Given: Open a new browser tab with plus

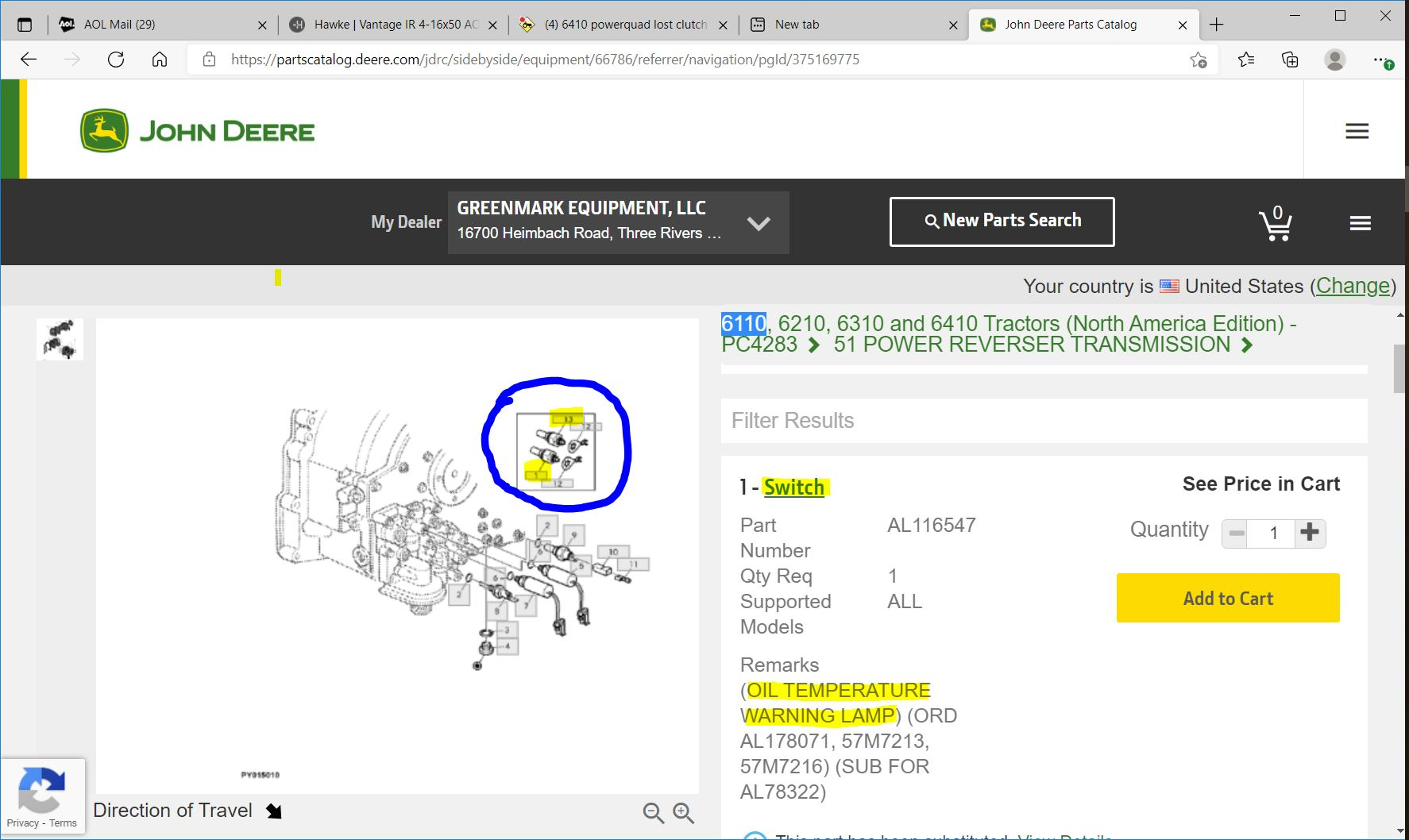Looking at the screenshot, I should [1216, 25].
